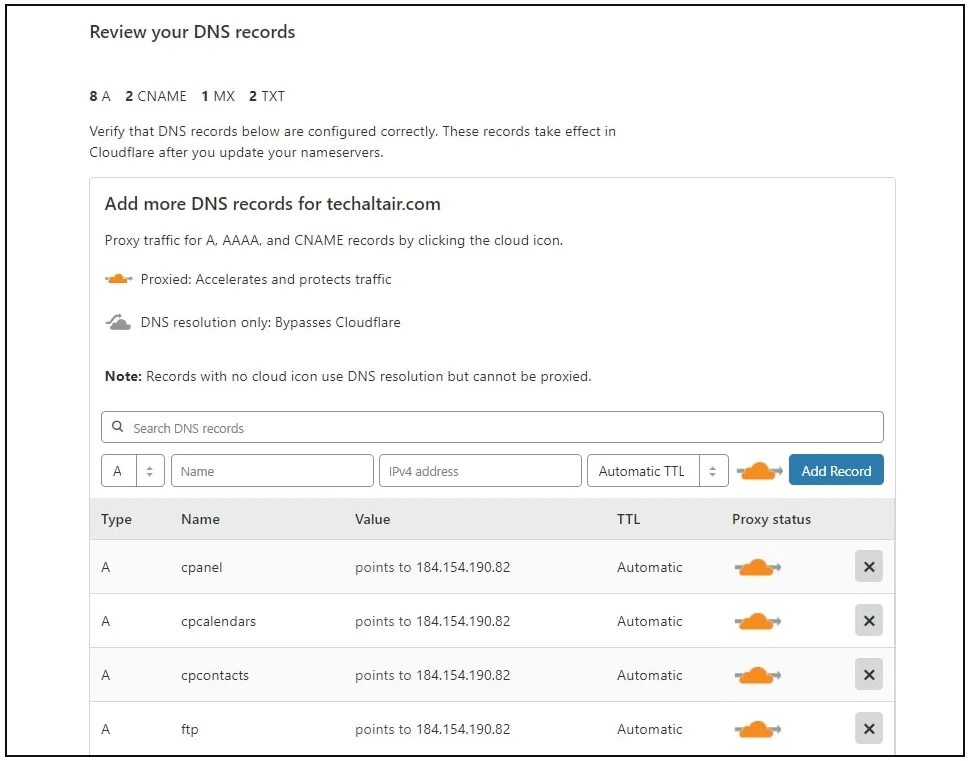Screen dimensions: 970x761
Task: Click cpanel's points to 184.154.190.82 value
Action: pyautogui.click(x=432, y=567)
